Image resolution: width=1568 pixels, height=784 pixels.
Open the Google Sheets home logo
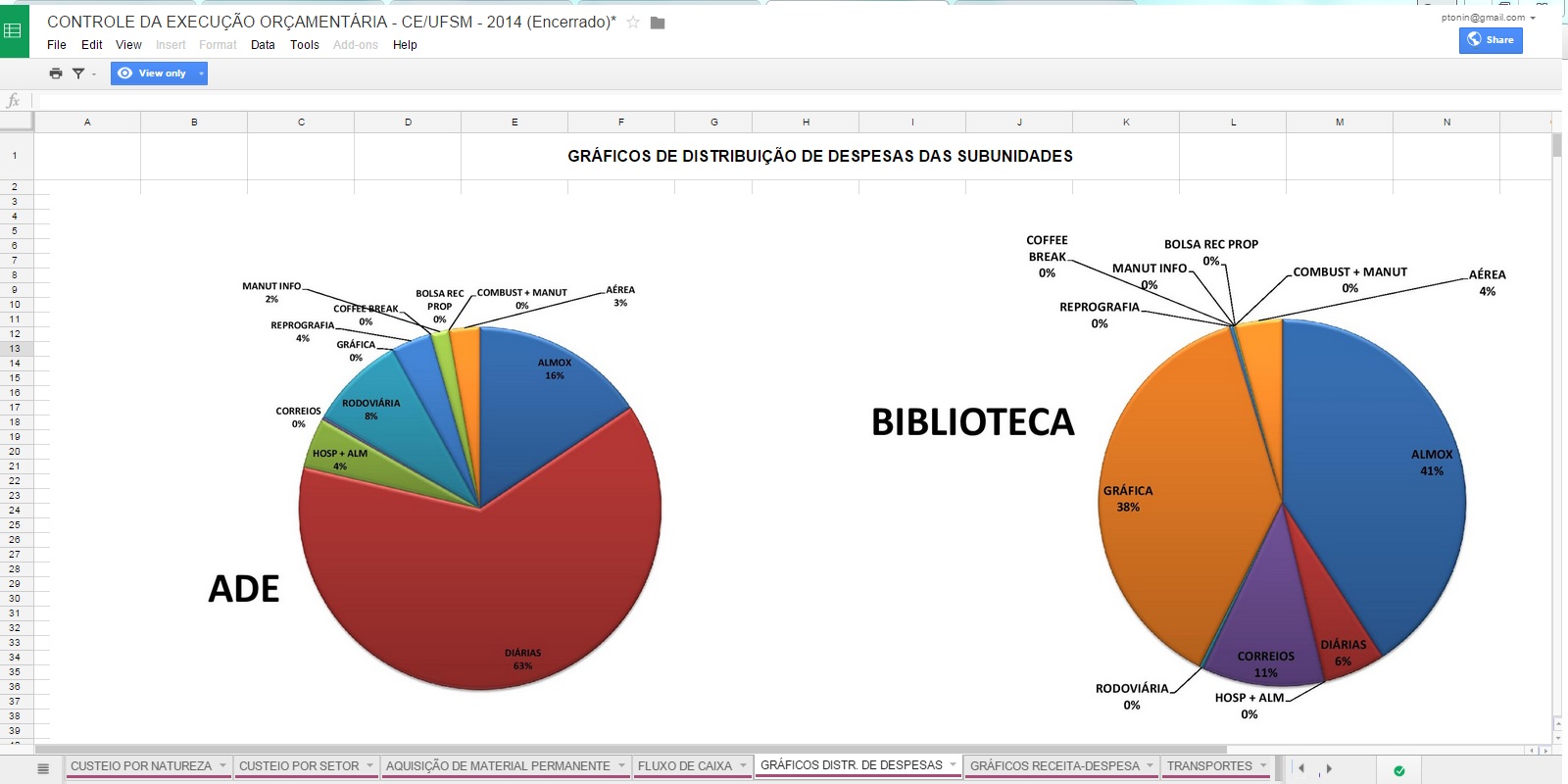(14, 30)
